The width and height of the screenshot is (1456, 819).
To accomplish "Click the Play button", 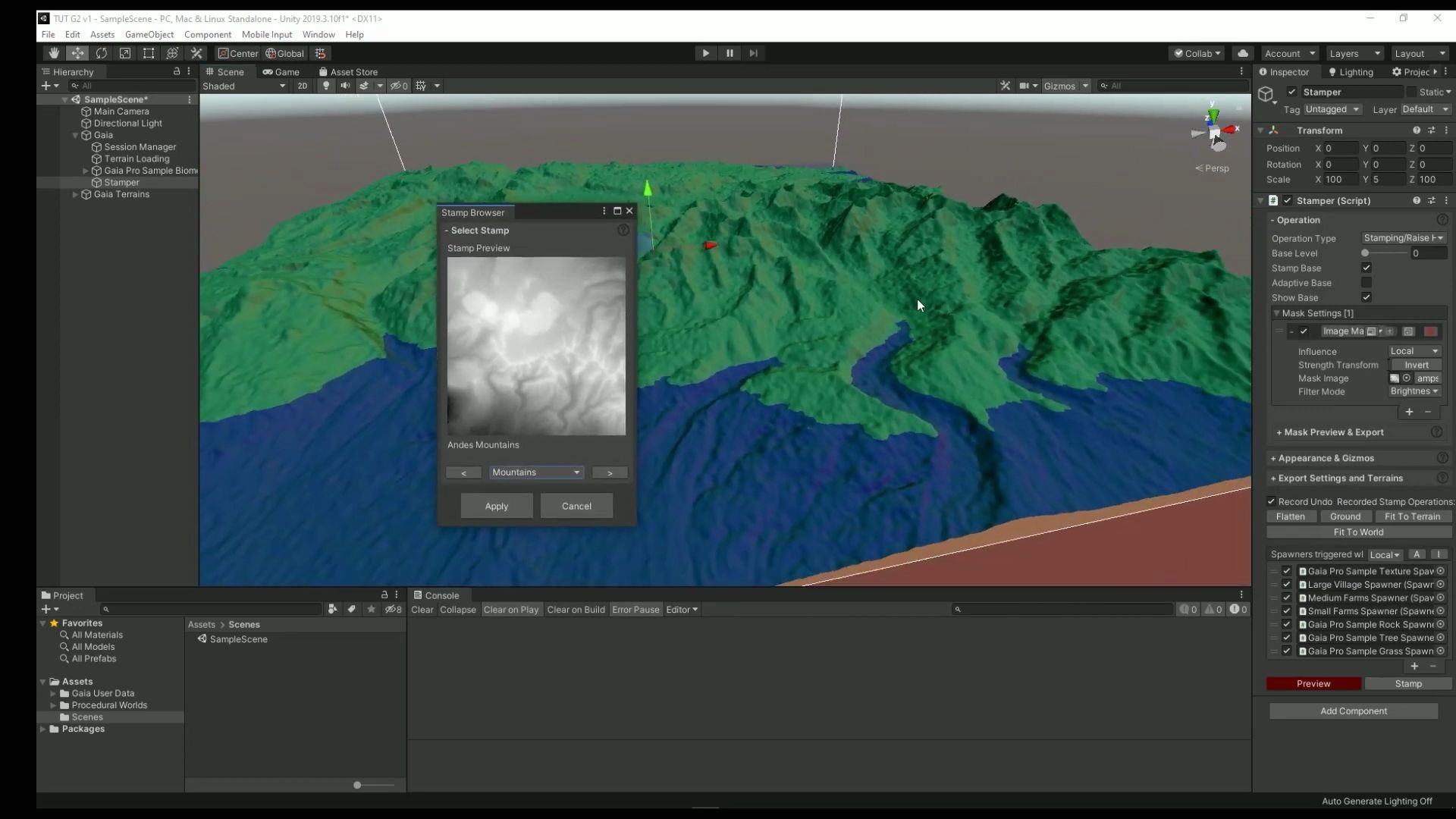I will (705, 53).
